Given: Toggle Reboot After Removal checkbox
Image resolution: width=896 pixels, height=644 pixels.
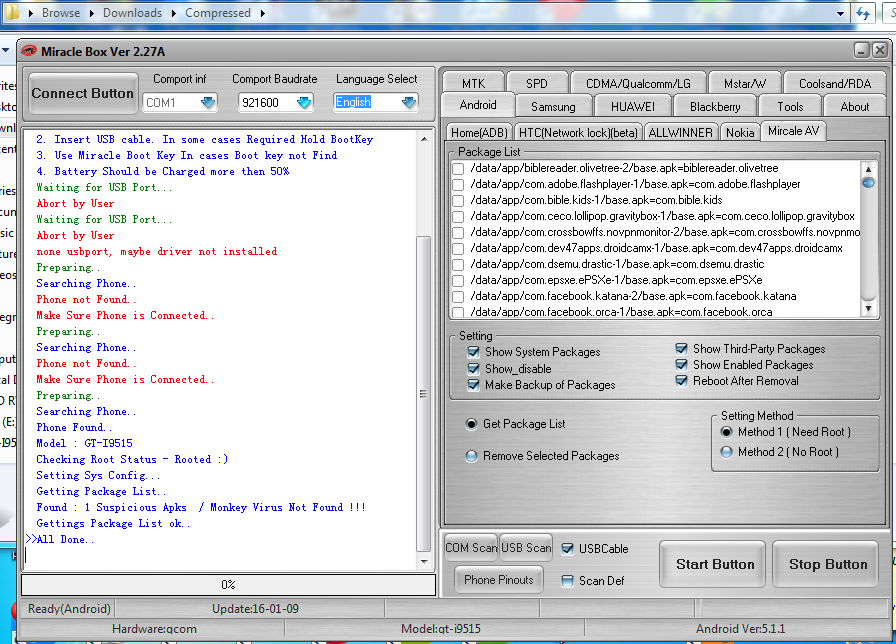Looking at the screenshot, I should click(681, 381).
